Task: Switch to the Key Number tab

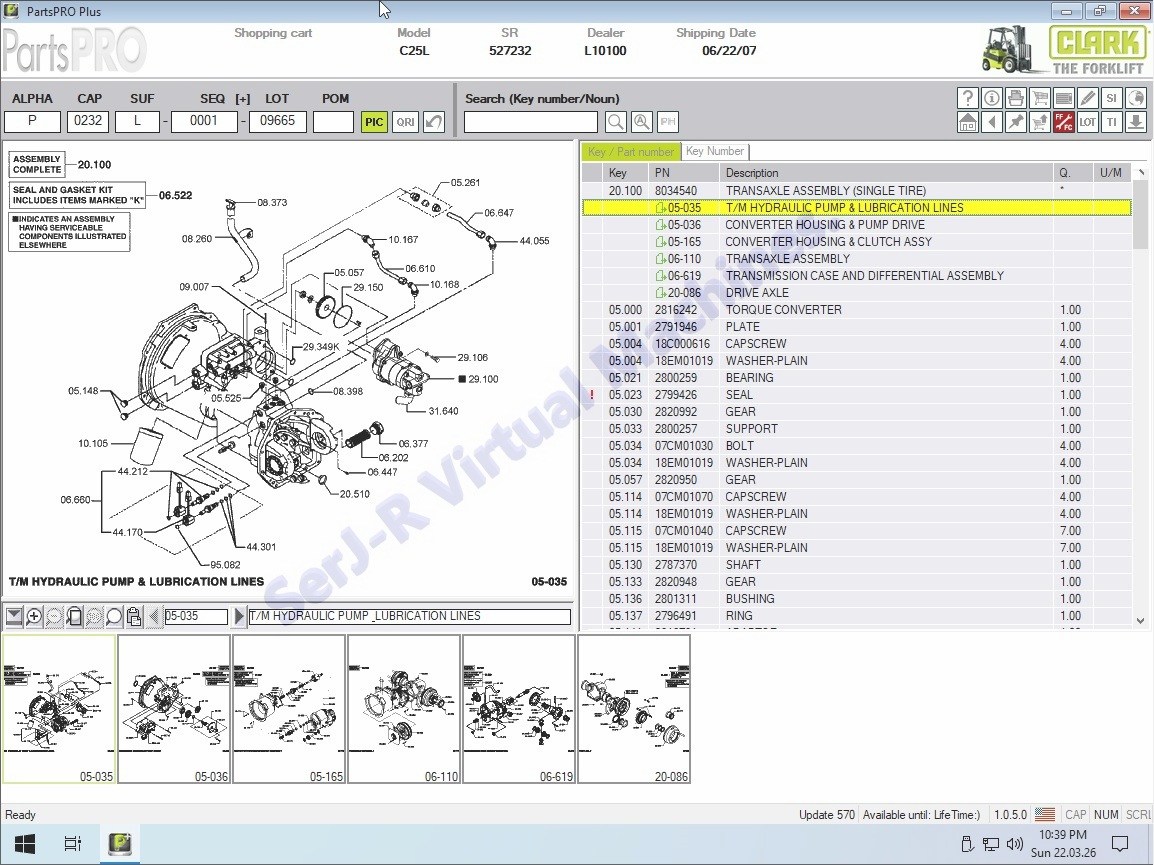Action: point(715,151)
